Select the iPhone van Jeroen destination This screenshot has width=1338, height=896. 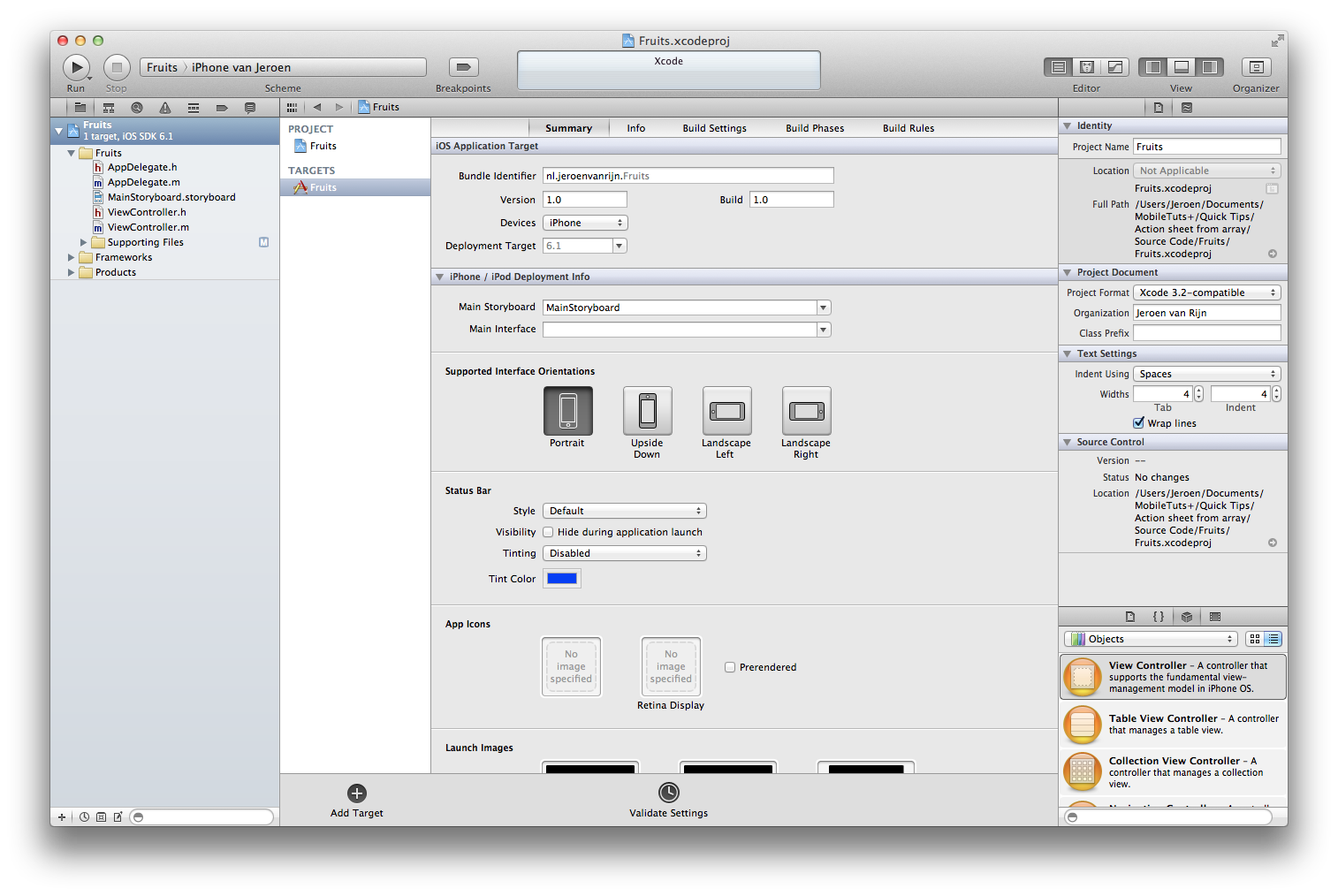[x=241, y=67]
